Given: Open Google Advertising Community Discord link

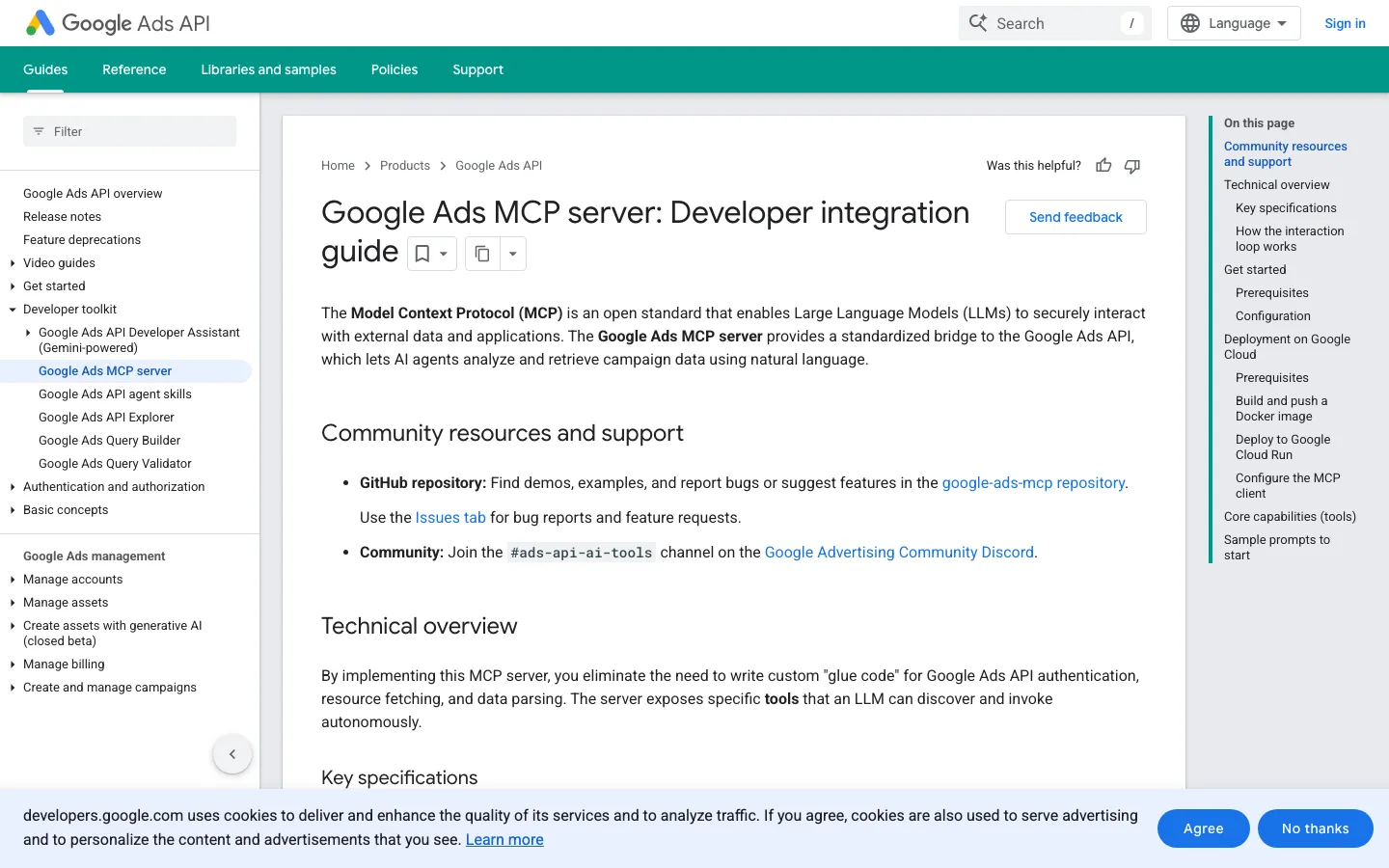Looking at the screenshot, I should pyautogui.click(x=899, y=553).
